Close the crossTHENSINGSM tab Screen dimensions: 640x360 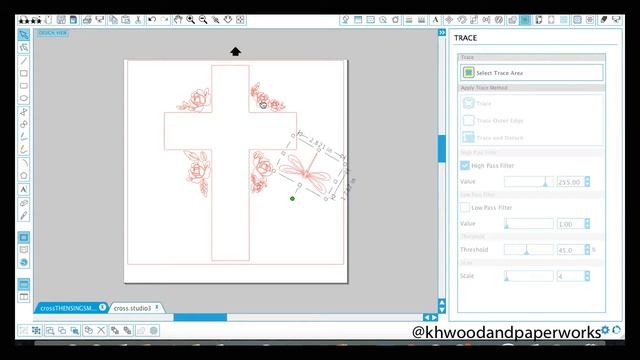click(x=102, y=307)
